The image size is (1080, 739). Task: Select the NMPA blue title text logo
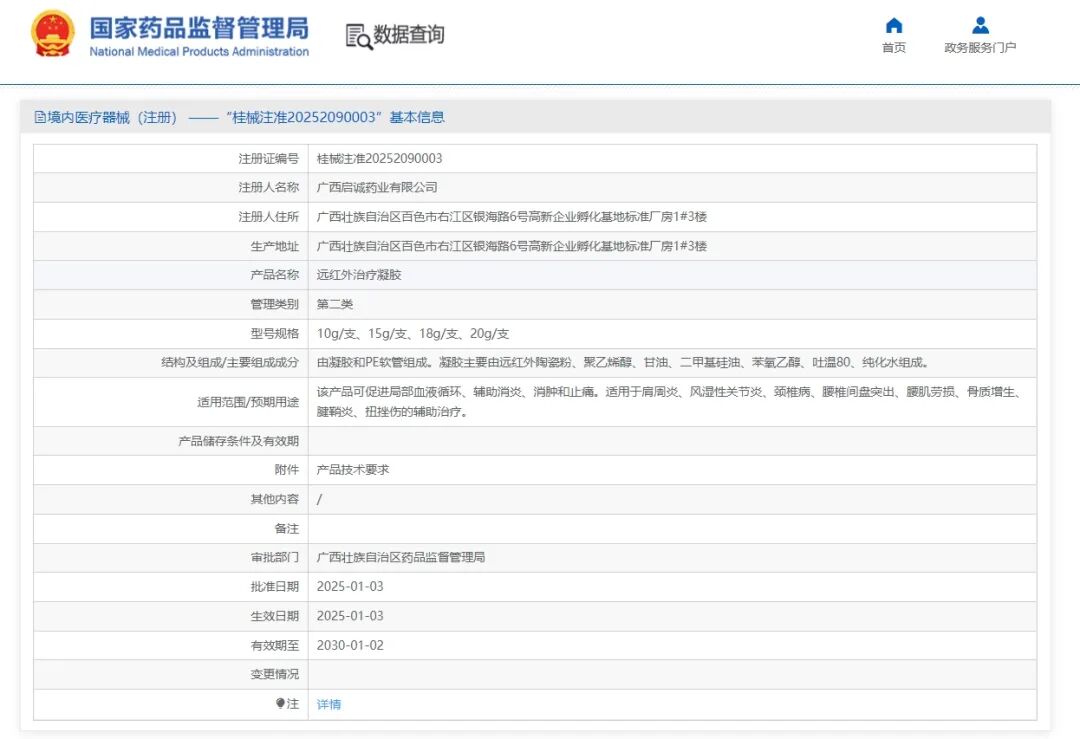pyautogui.click(x=199, y=31)
